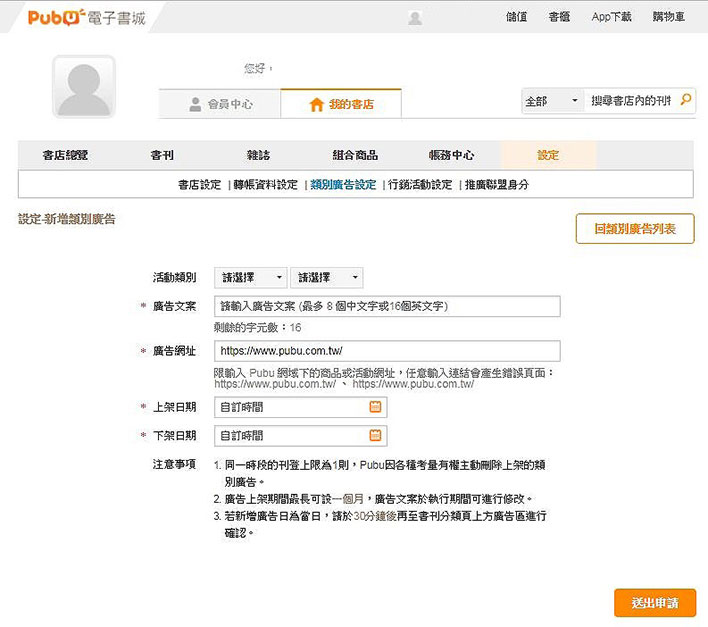Open App下載 link

pyautogui.click(x=611, y=17)
